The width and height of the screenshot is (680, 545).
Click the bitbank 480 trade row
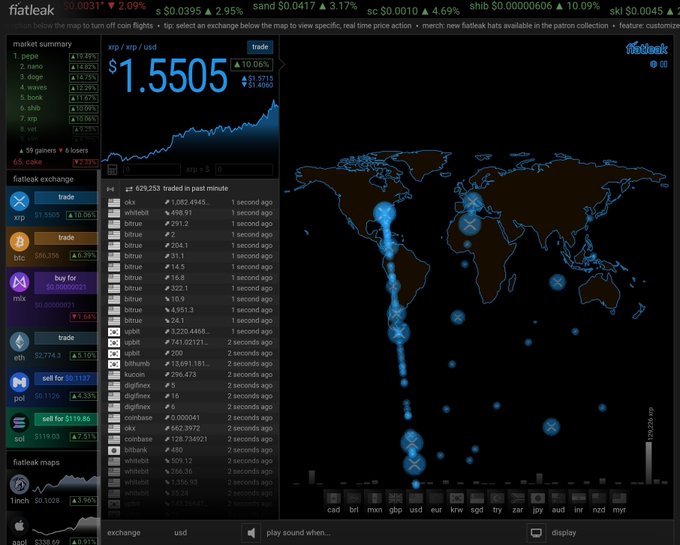(190, 450)
